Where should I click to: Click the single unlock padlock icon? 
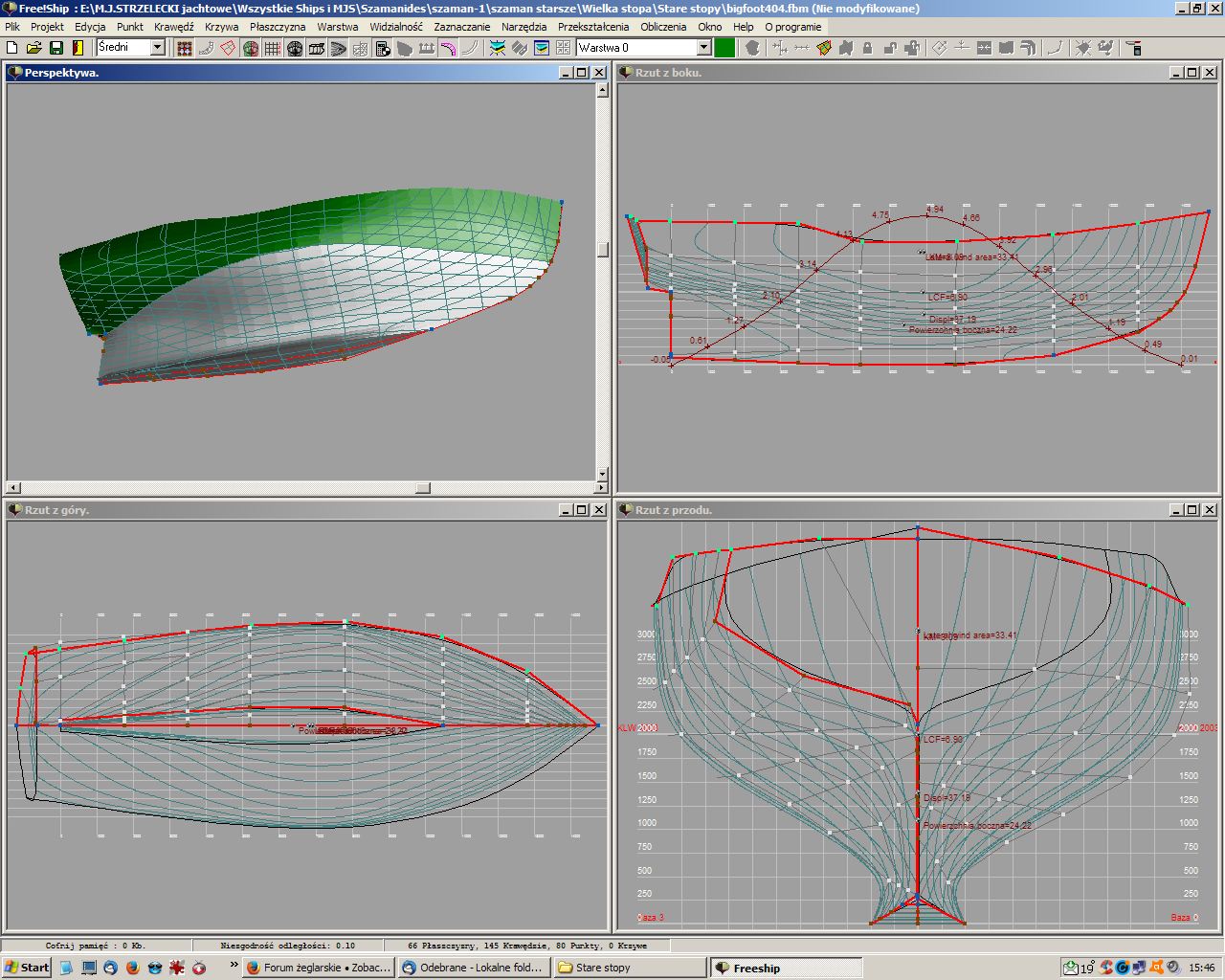pos(890,48)
